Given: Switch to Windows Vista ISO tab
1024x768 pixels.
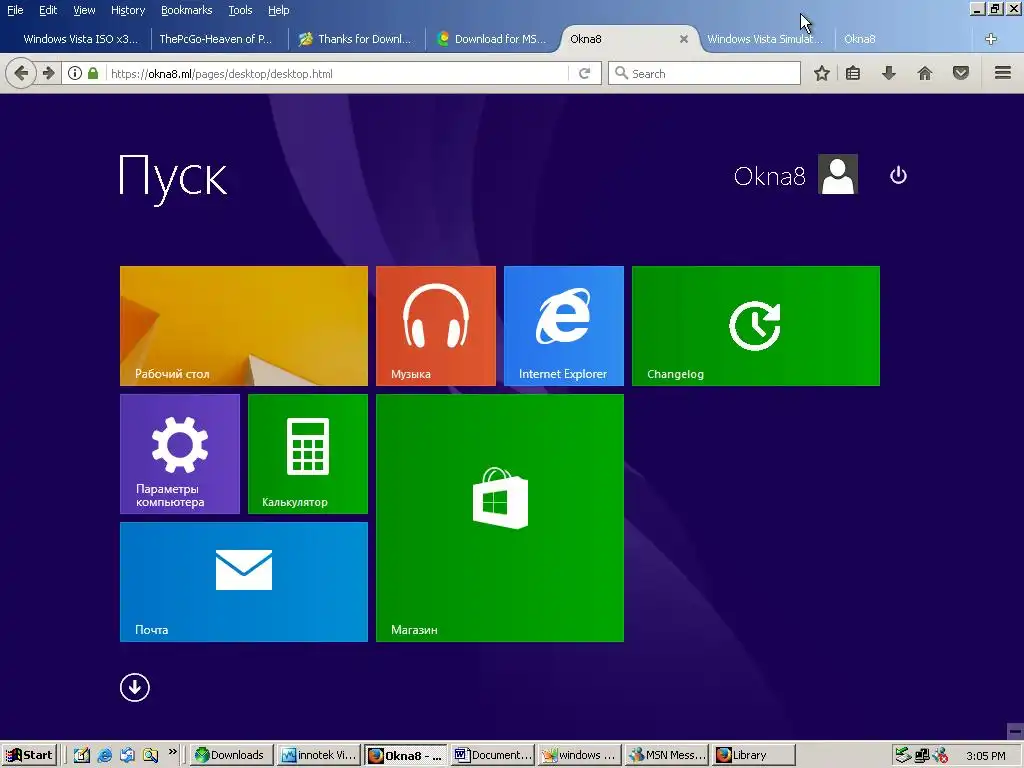Looking at the screenshot, I should (x=81, y=39).
